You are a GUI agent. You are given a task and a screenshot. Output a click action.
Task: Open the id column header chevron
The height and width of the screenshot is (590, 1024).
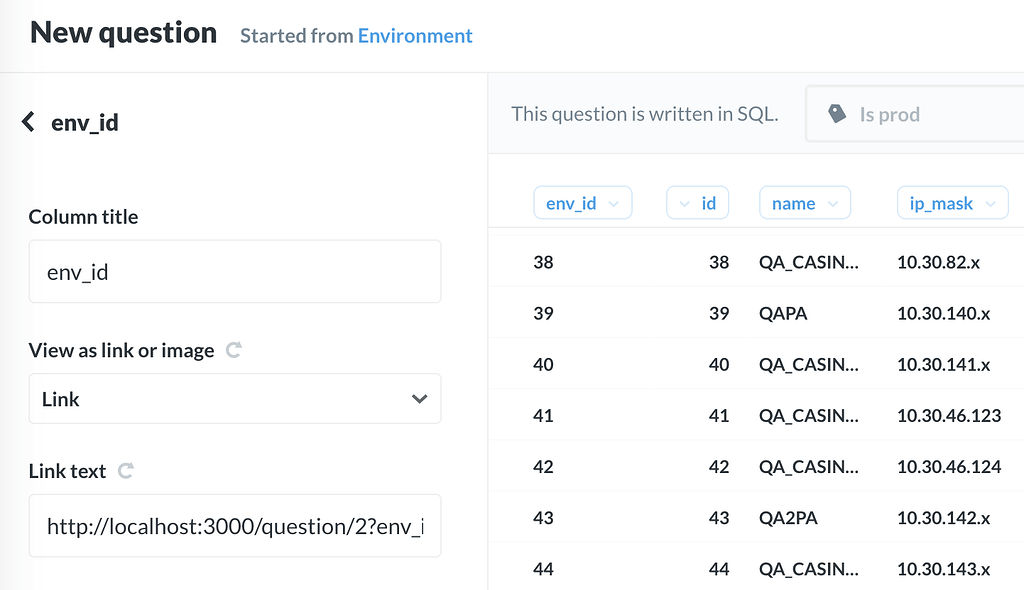683,202
